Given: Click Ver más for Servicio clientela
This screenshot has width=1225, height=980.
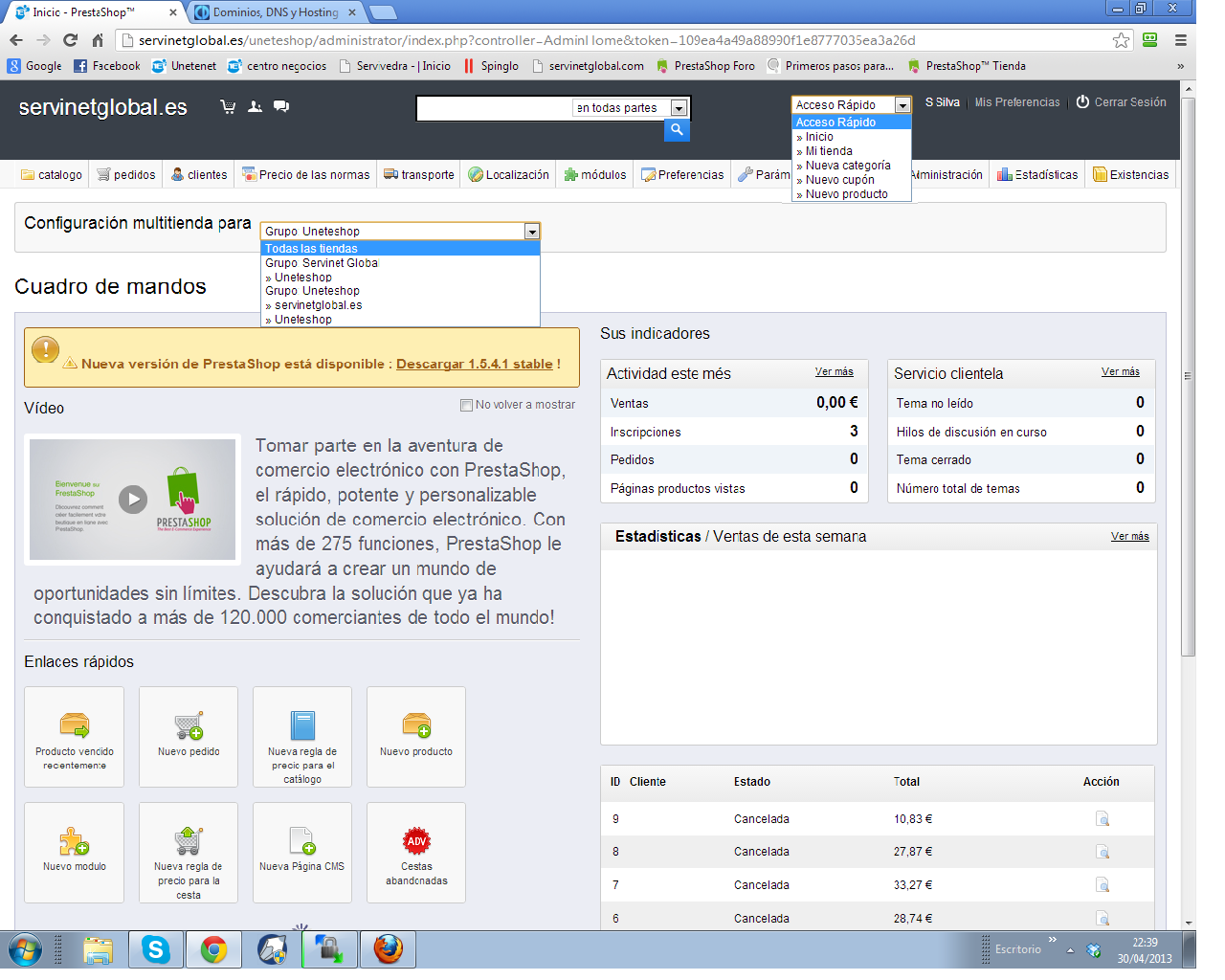Looking at the screenshot, I should click(1121, 371).
